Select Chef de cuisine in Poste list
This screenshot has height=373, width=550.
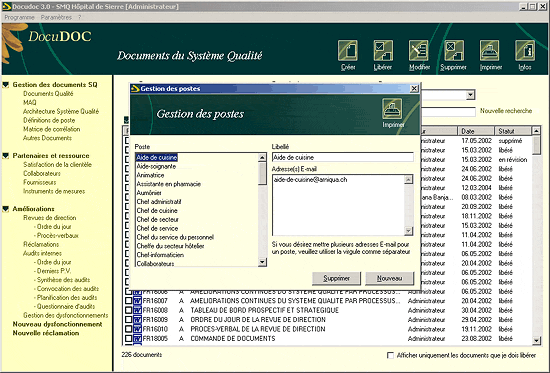(157, 211)
